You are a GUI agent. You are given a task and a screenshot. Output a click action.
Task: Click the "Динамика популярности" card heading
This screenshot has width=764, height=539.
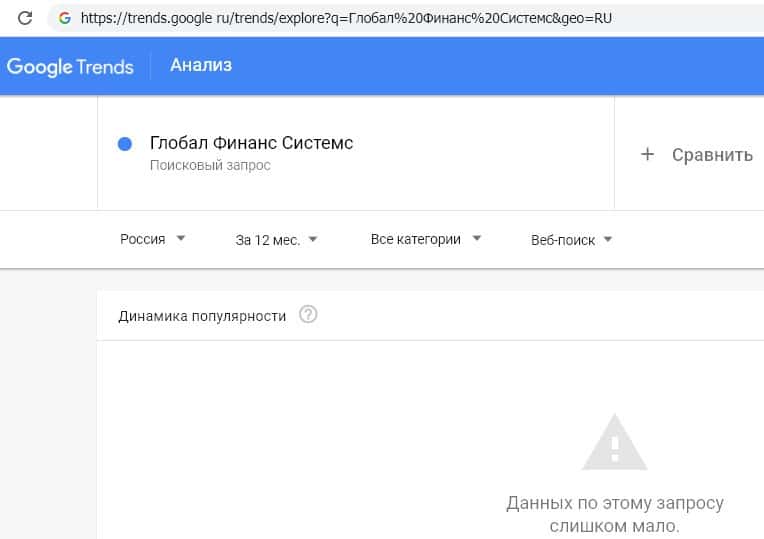click(x=202, y=316)
